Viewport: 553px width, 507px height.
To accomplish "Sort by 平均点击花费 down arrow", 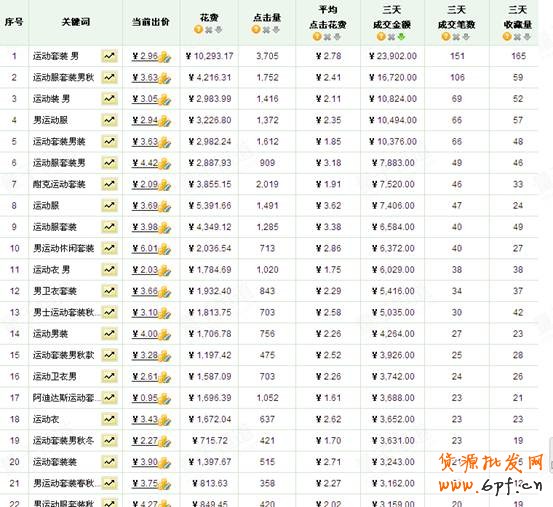I will coord(337,37).
